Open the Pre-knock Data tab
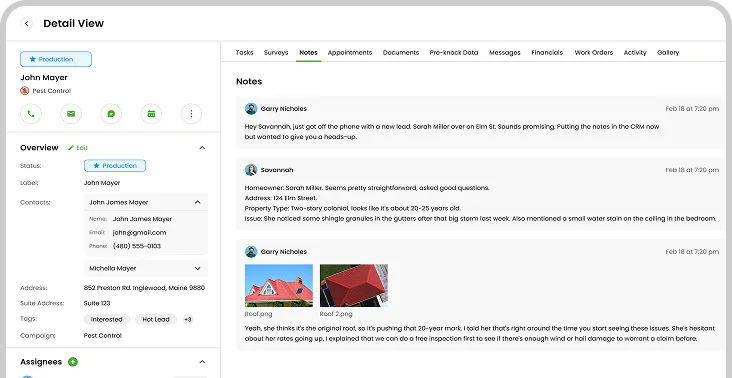The image size is (732, 378). tap(454, 53)
